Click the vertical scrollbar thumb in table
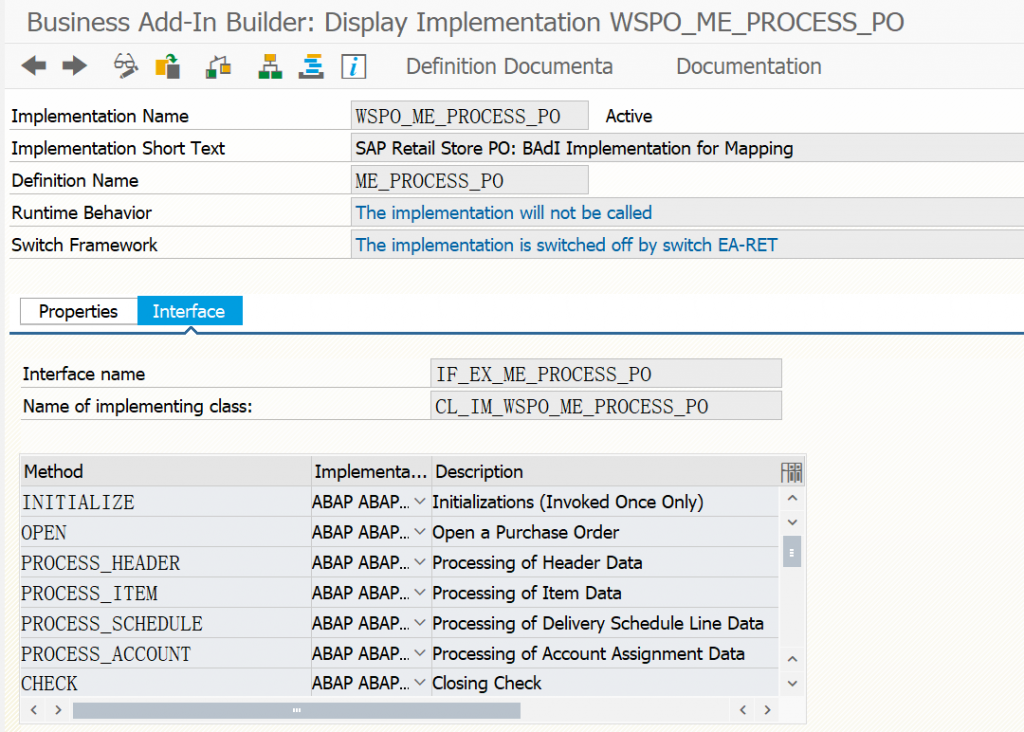 [792, 551]
